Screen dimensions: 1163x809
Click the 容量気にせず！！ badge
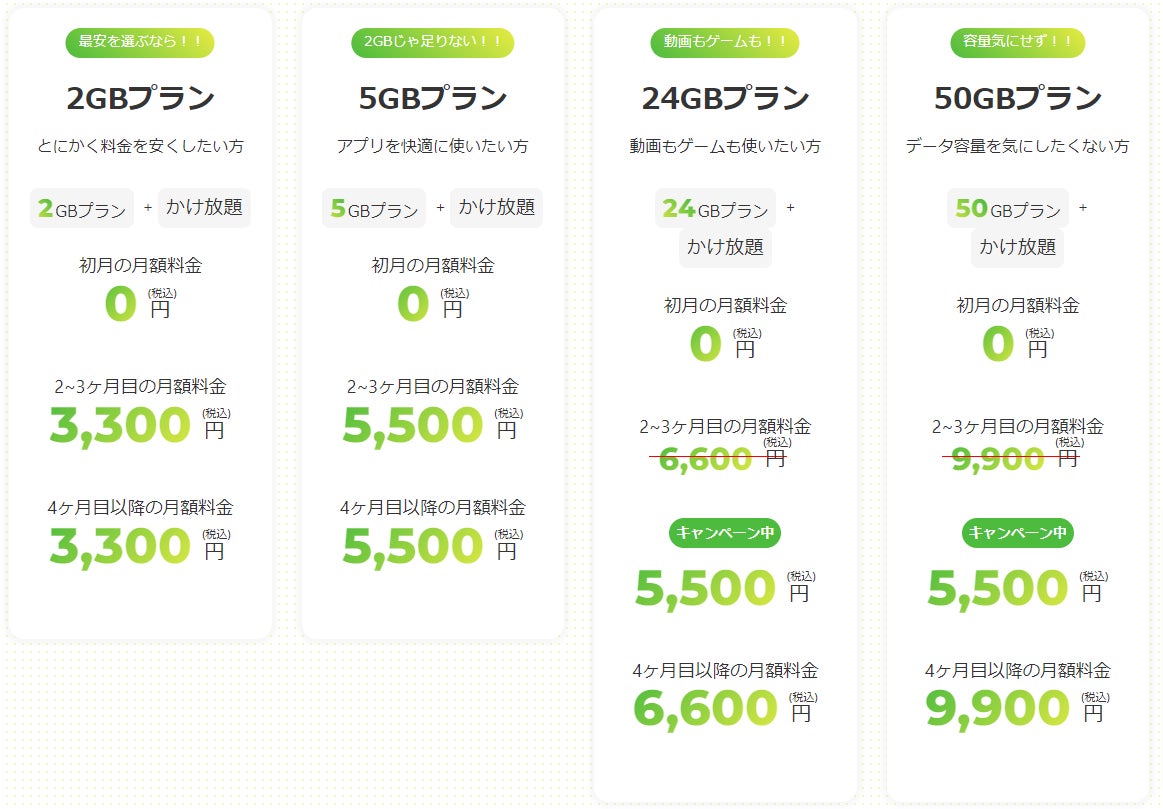tap(1017, 42)
